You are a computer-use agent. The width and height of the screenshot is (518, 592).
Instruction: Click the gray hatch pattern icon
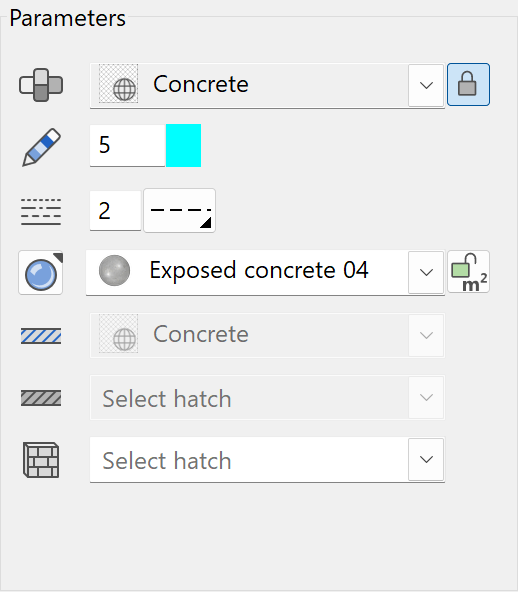coord(41,398)
